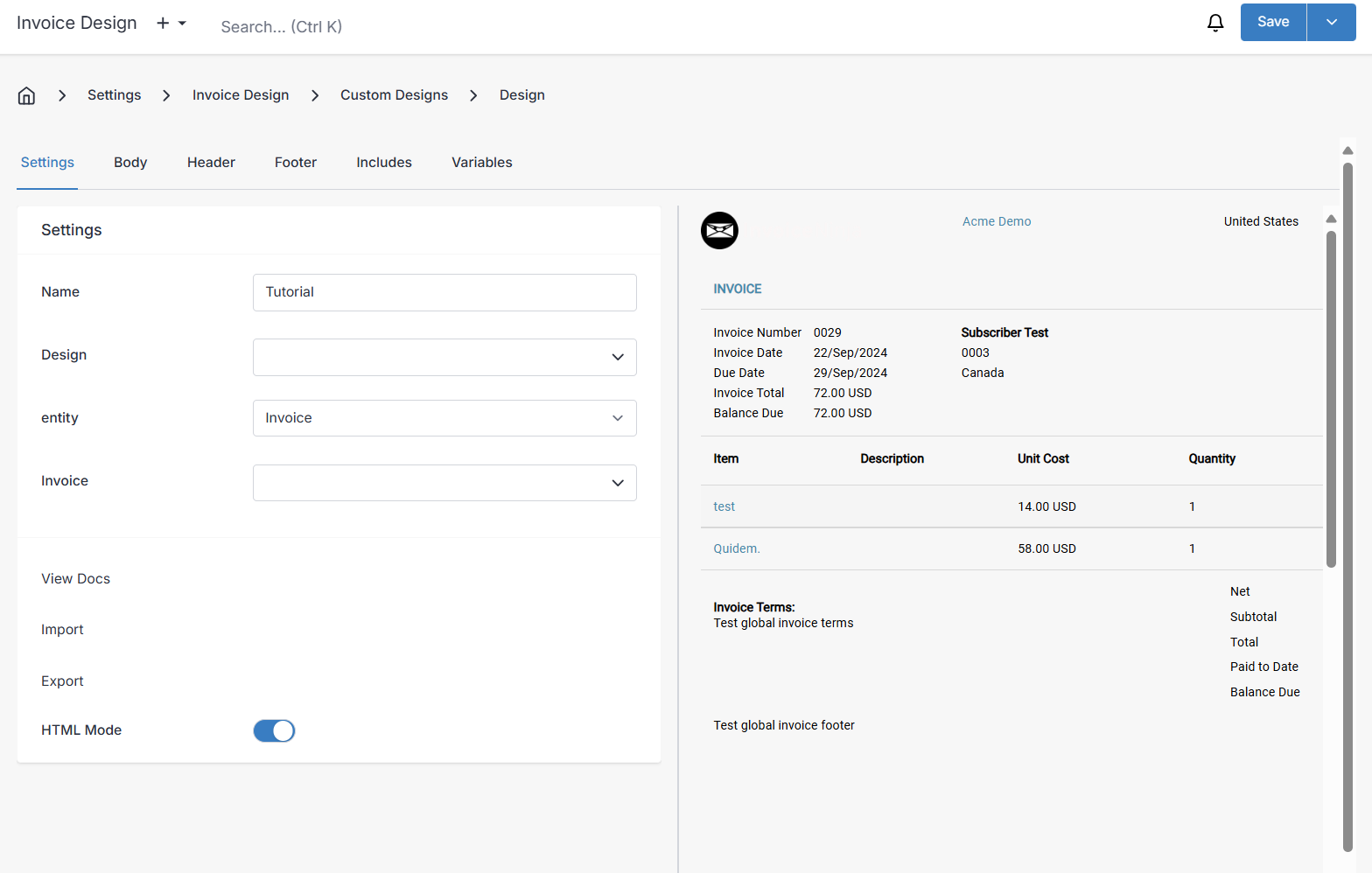
Task: Open the Header tab
Action: [x=211, y=163]
